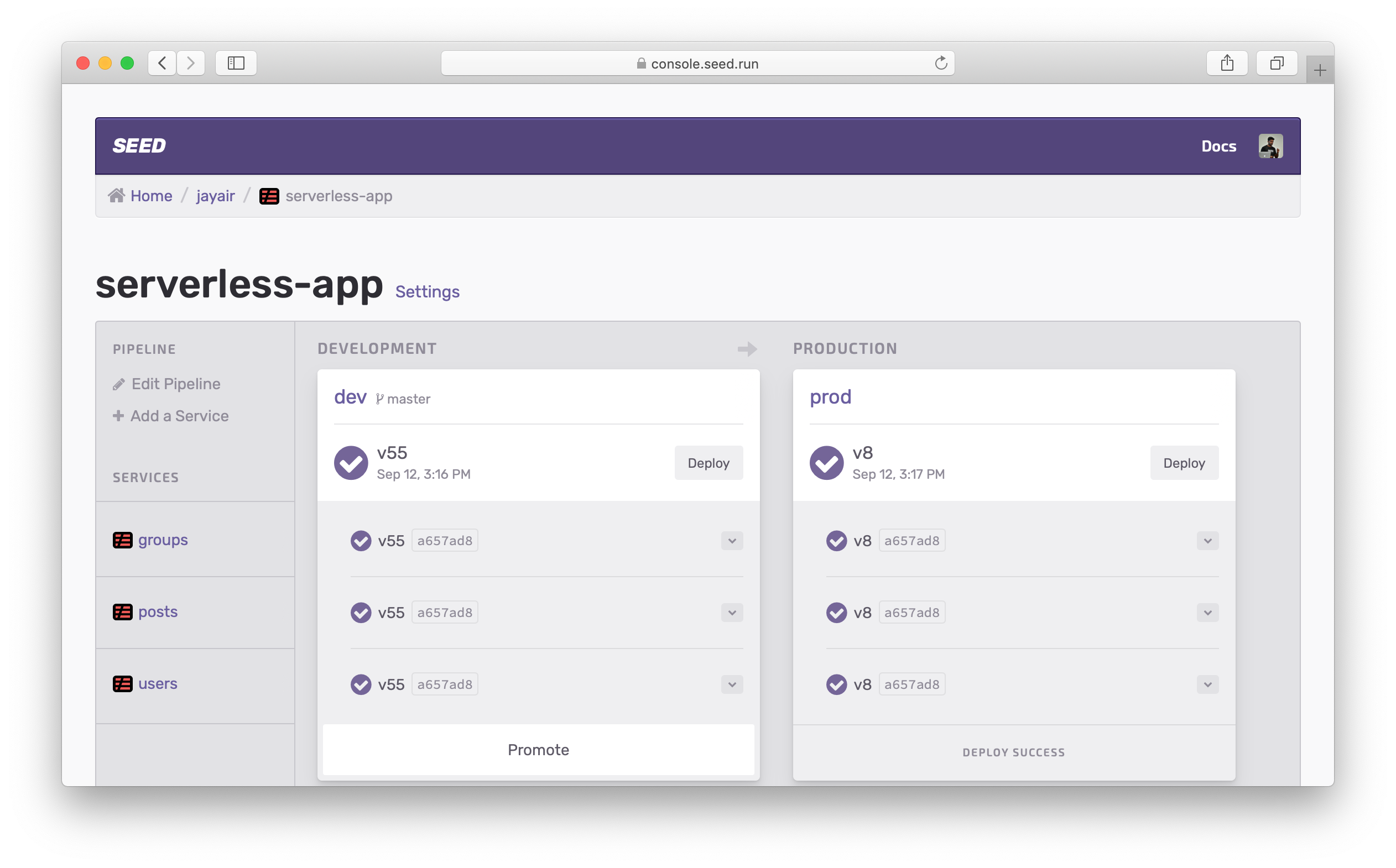The image size is (1396, 868).
Task: Click the home icon in breadcrumb
Action: coord(117,196)
